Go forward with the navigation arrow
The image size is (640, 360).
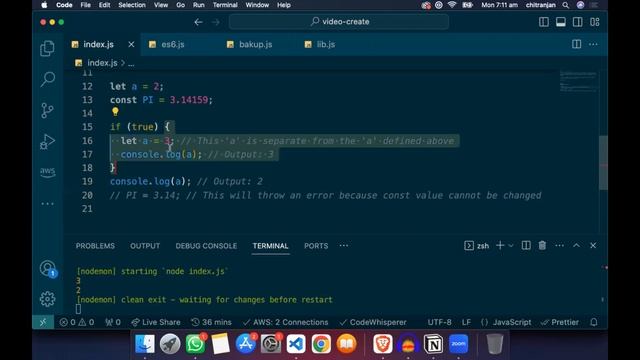coord(216,22)
